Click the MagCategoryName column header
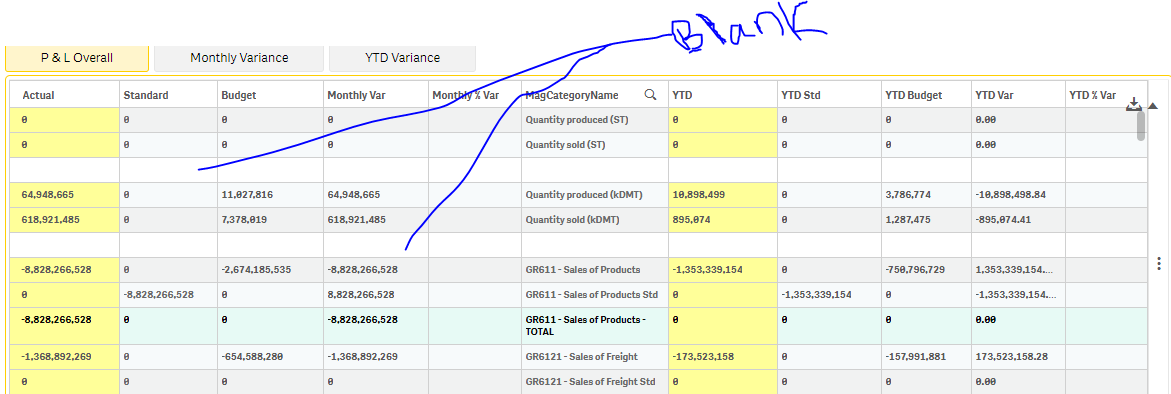1171x394 pixels. tap(572, 95)
